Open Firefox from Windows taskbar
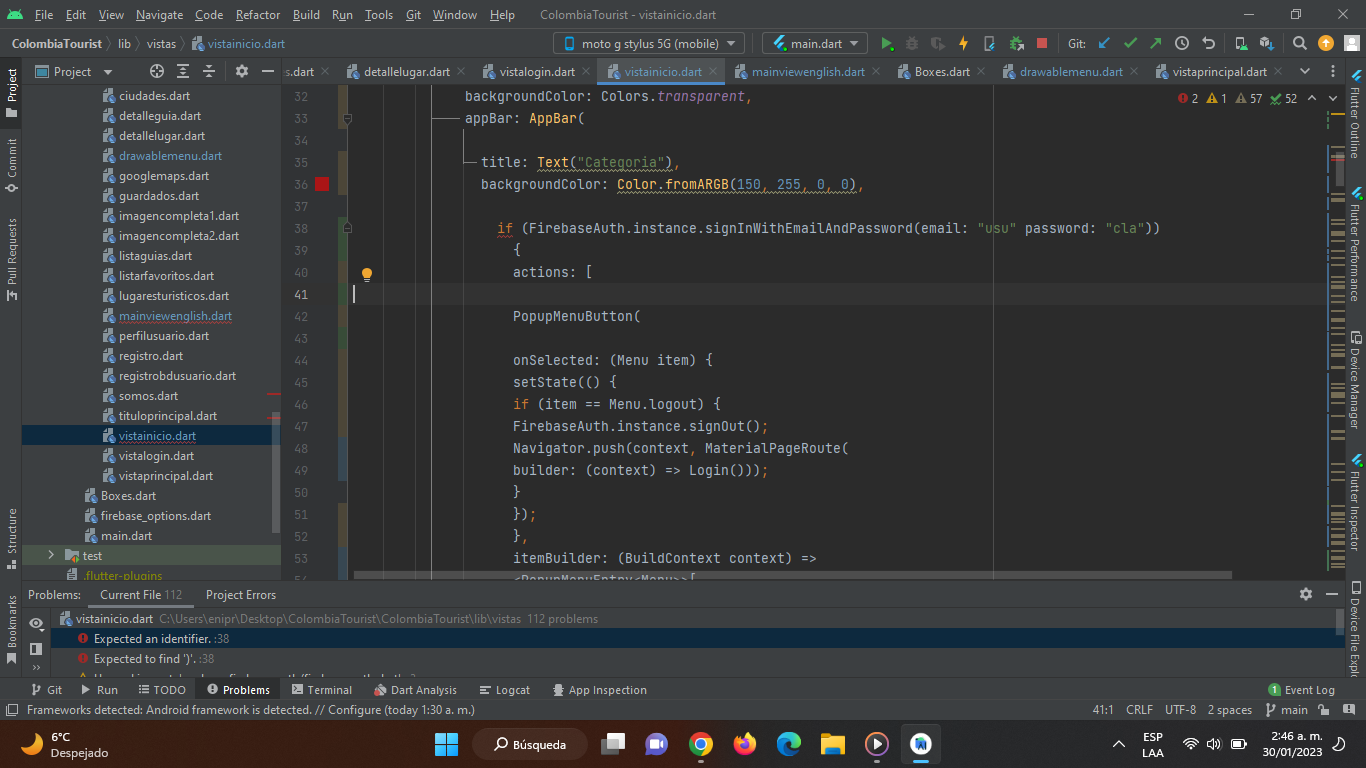Image resolution: width=1366 pixels, height=768 pixels. click(x=744, y=744)
